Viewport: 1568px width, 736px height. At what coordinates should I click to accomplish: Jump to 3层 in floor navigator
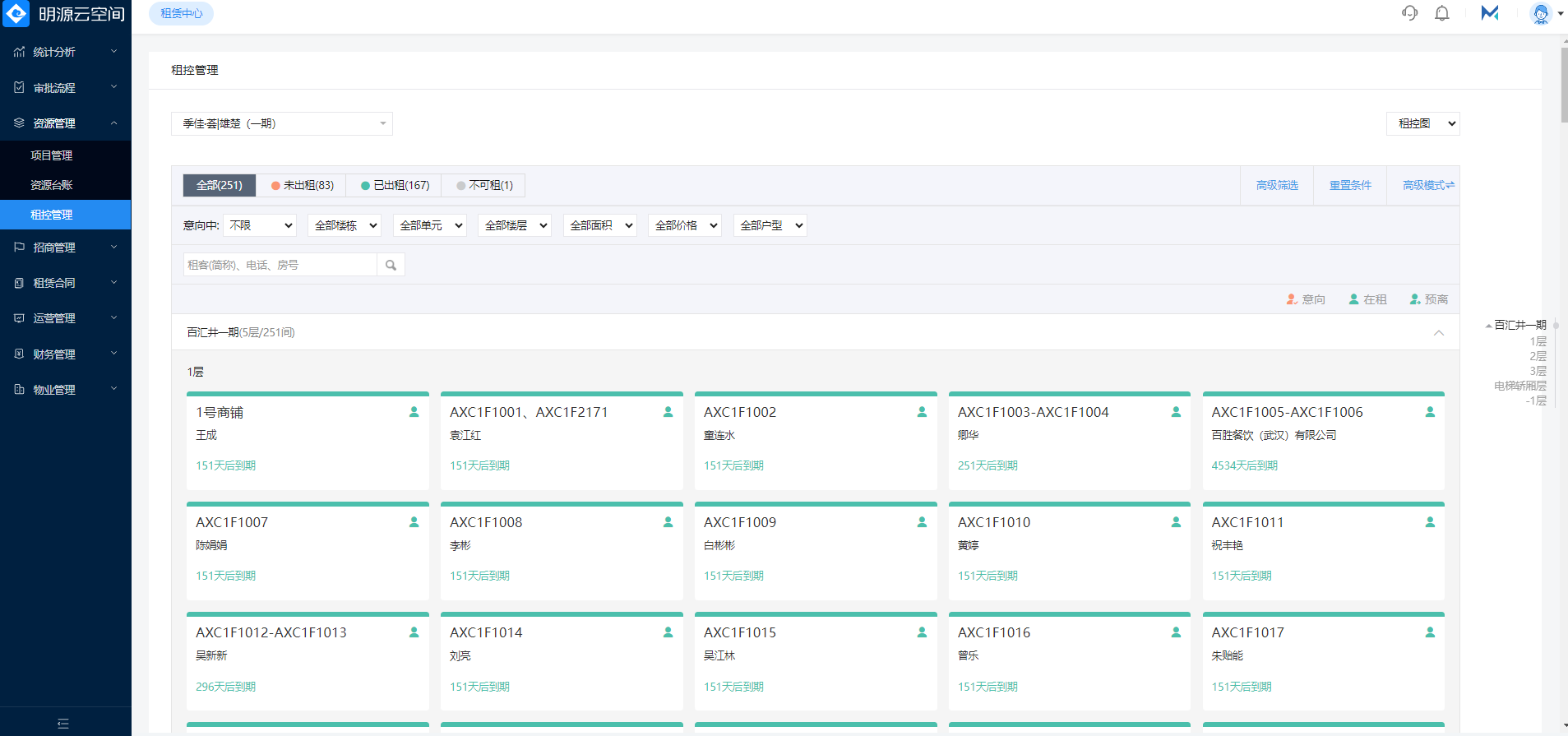click(1538, 371)
